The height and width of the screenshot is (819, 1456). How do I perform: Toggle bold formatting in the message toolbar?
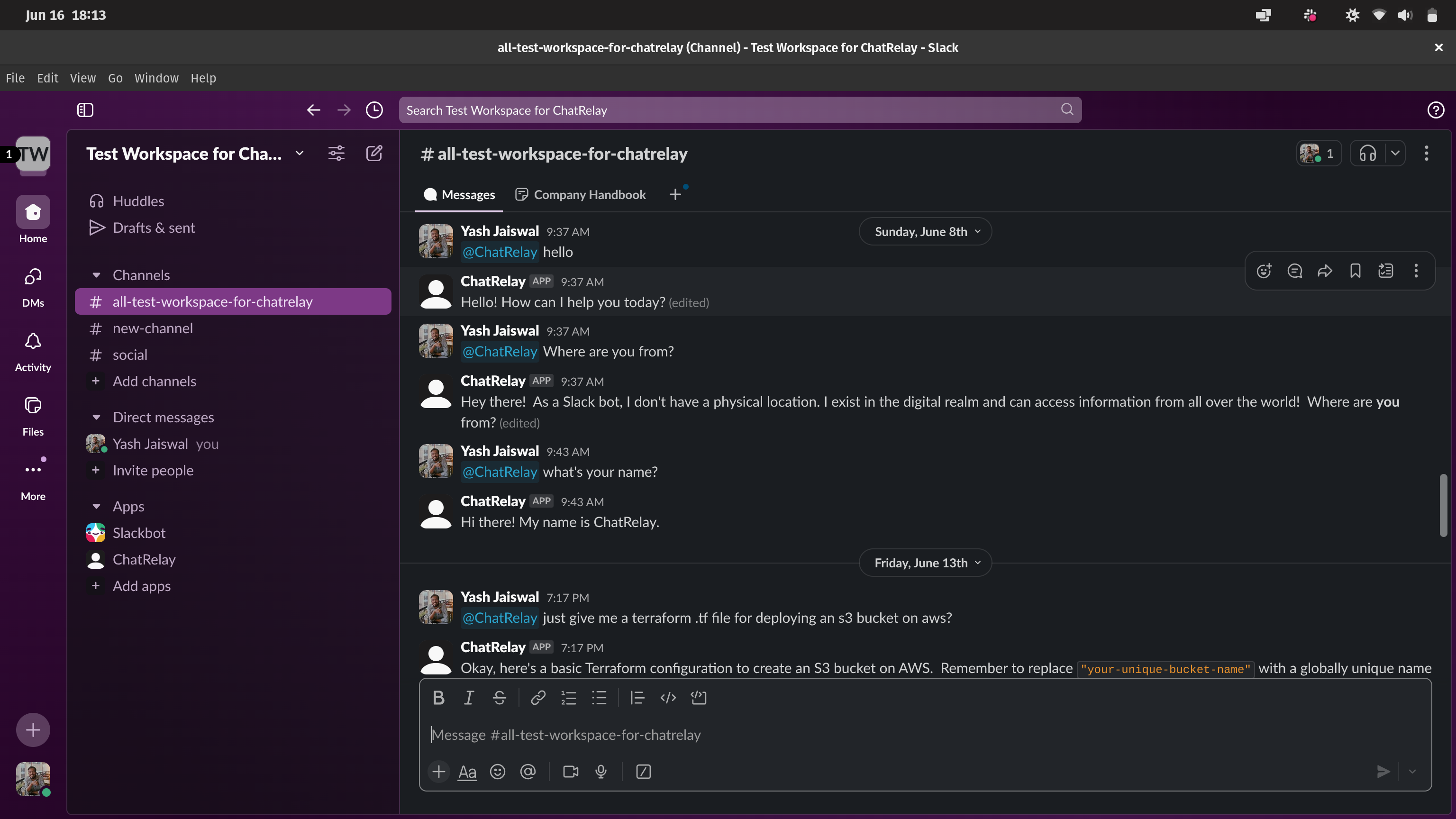click(438, 698)
